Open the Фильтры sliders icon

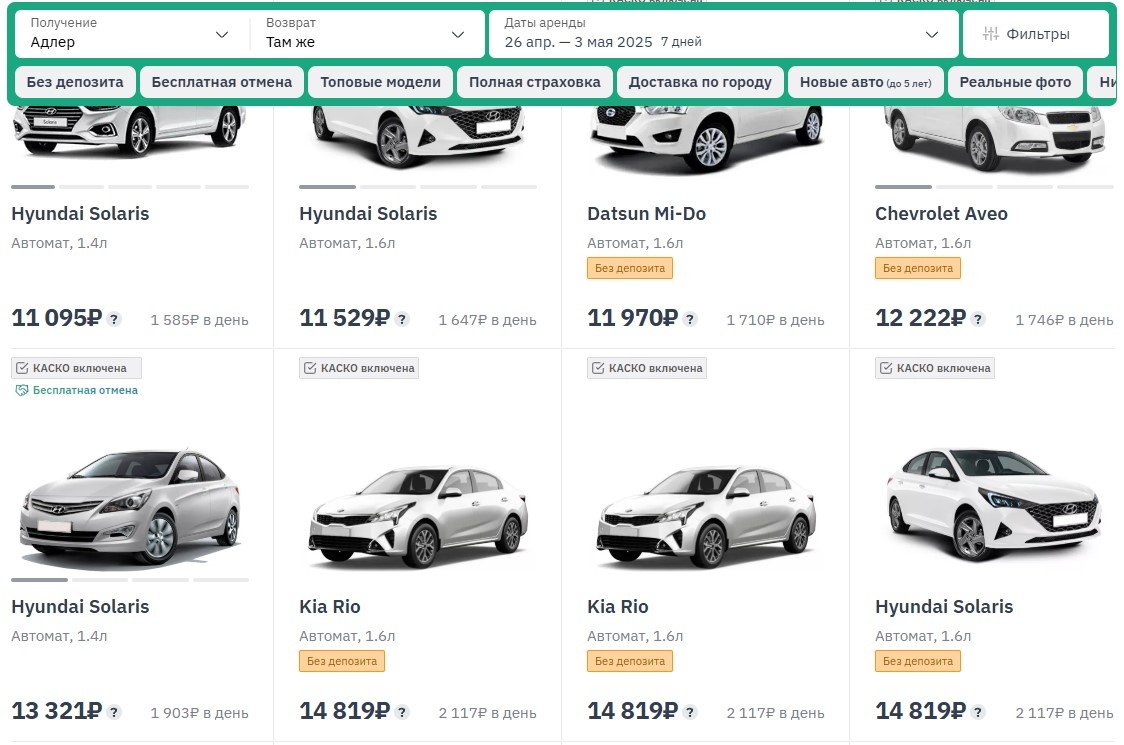(991, 34)
